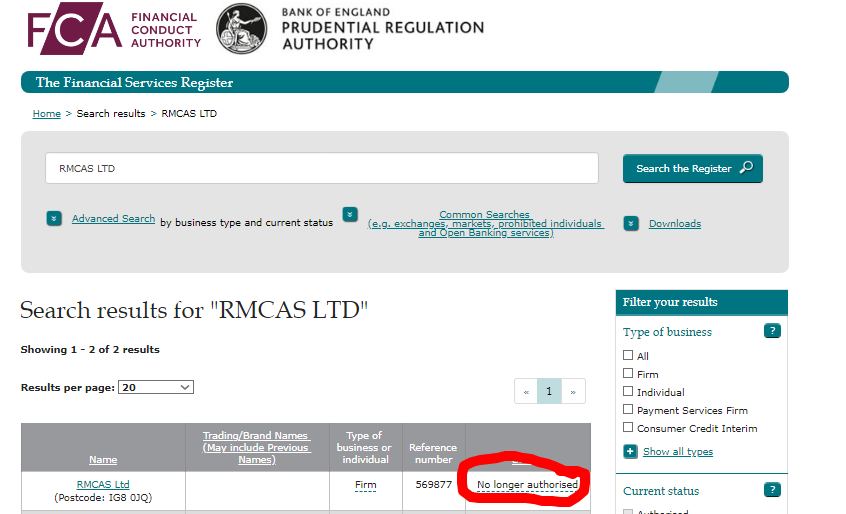The width and height of the screenshot is (846, 514).
Task: Open help for Type of business filter
Action: [x=772, y=331]
